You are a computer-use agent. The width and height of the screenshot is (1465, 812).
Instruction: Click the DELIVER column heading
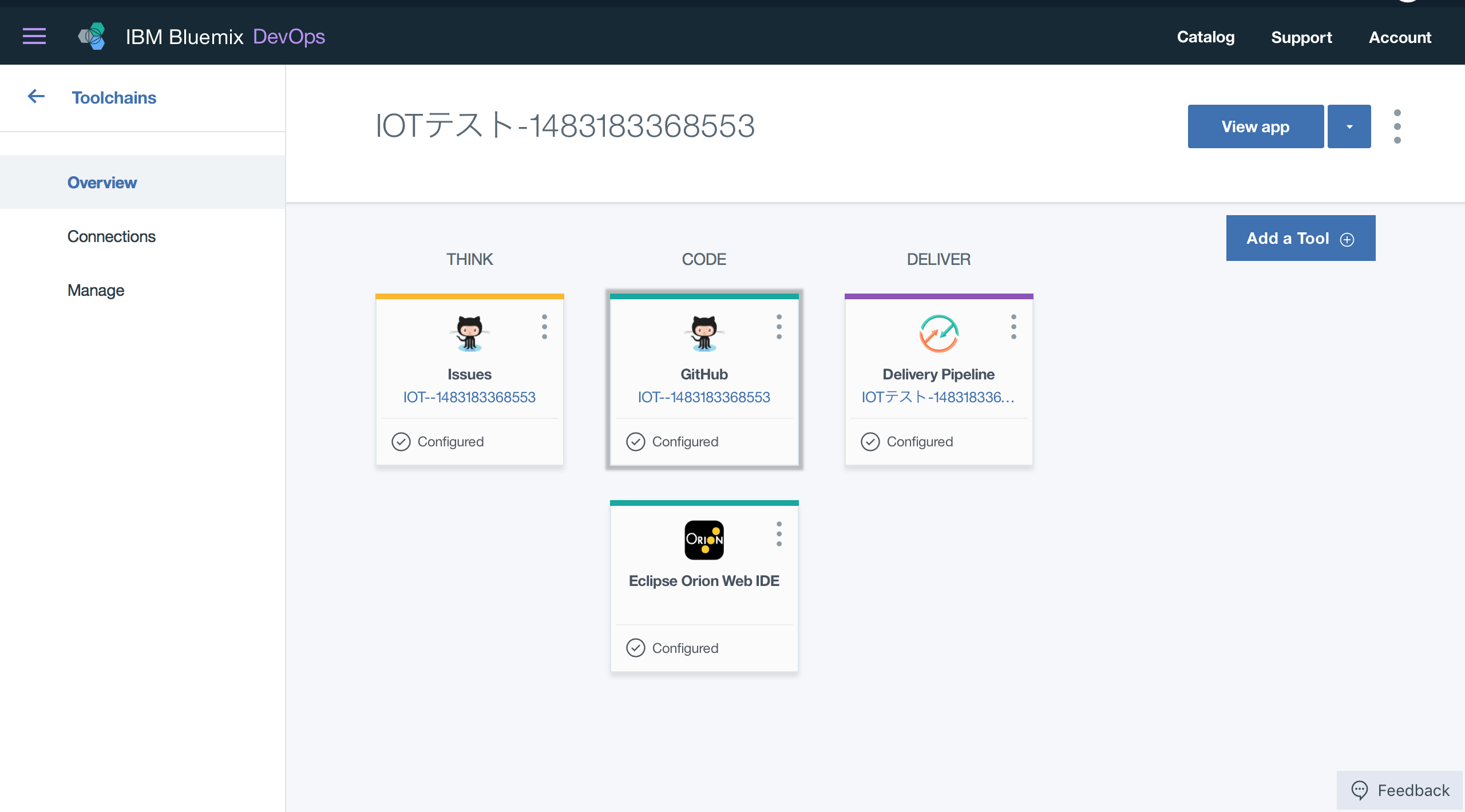coord(939,259)
